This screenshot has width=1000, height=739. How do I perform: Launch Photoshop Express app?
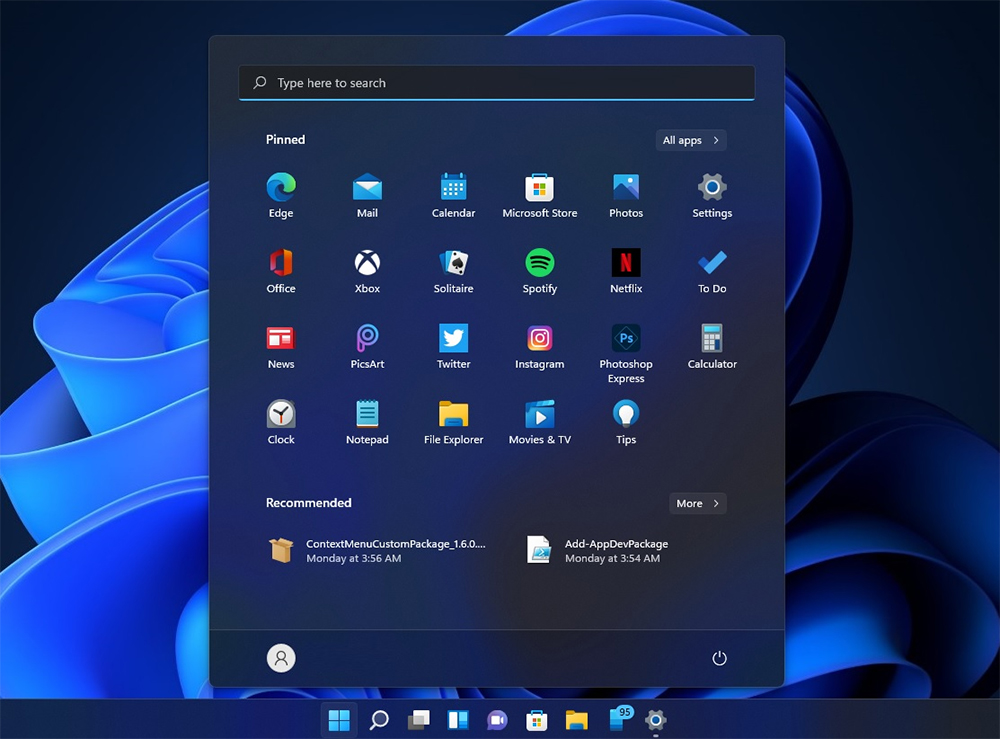[x=626, y=340]
